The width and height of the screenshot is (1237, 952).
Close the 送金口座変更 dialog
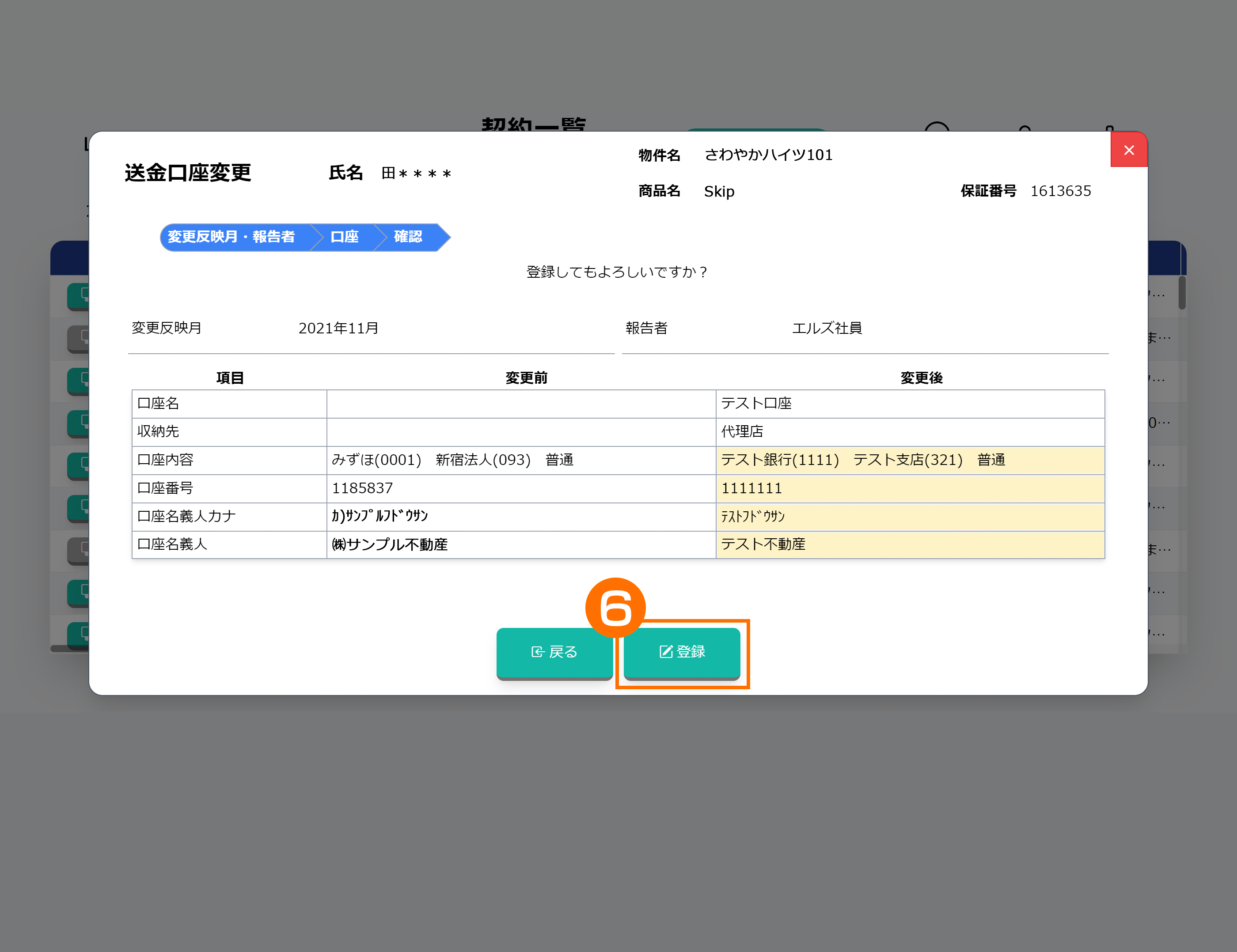click(1128, 150)
